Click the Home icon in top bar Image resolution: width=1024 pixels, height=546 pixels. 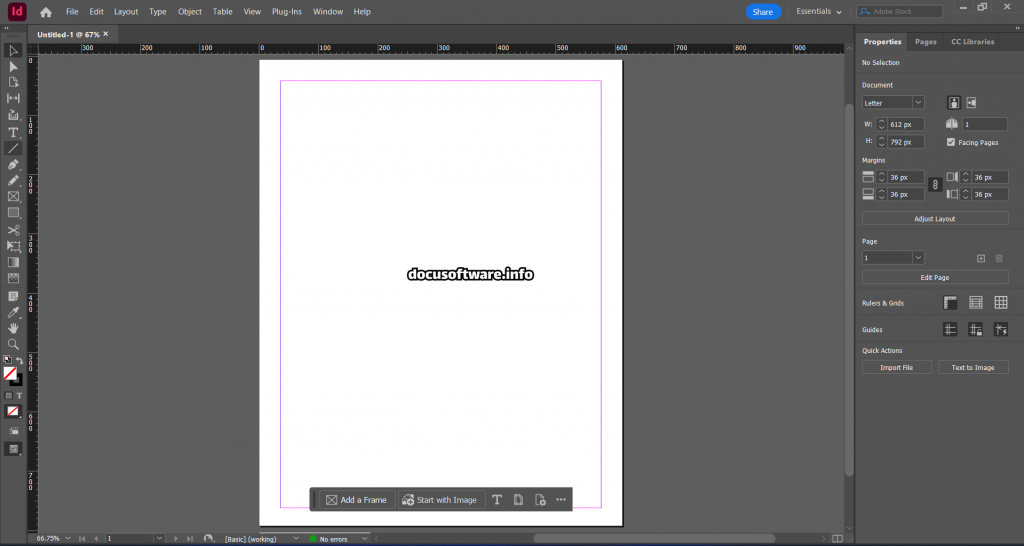pyautogui.click(x=46, y=12)
